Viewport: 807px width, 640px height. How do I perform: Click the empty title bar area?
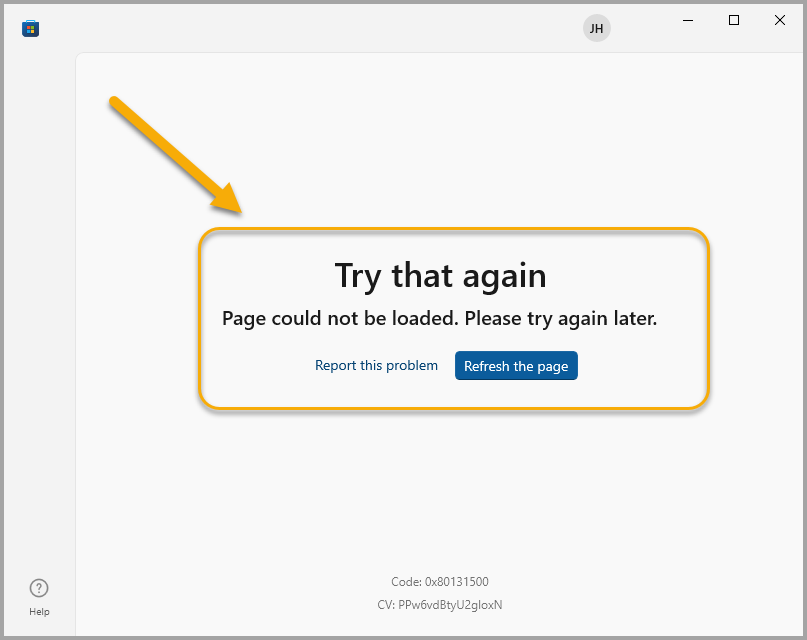click(300, 25)
